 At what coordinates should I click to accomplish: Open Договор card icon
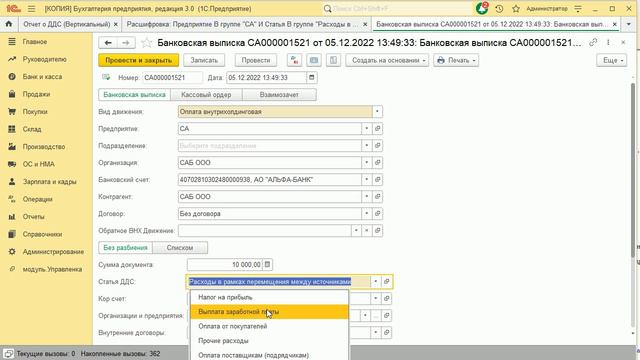tap(378, 213)
